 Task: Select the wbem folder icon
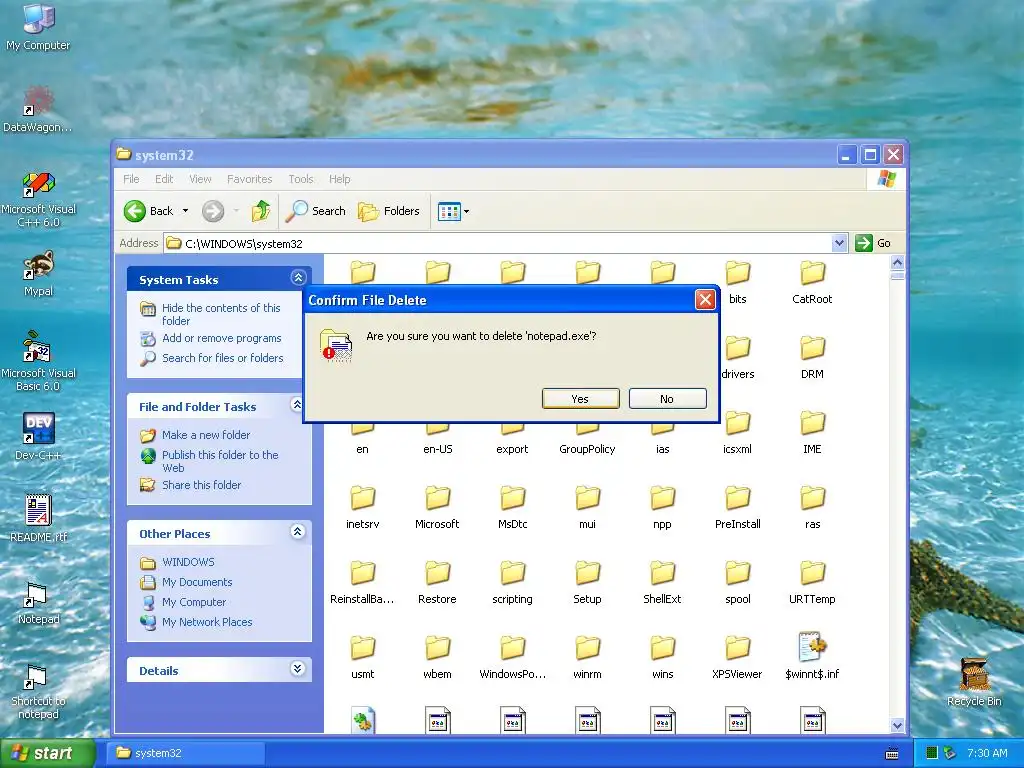pyautogui.click(x=438, y=648)
